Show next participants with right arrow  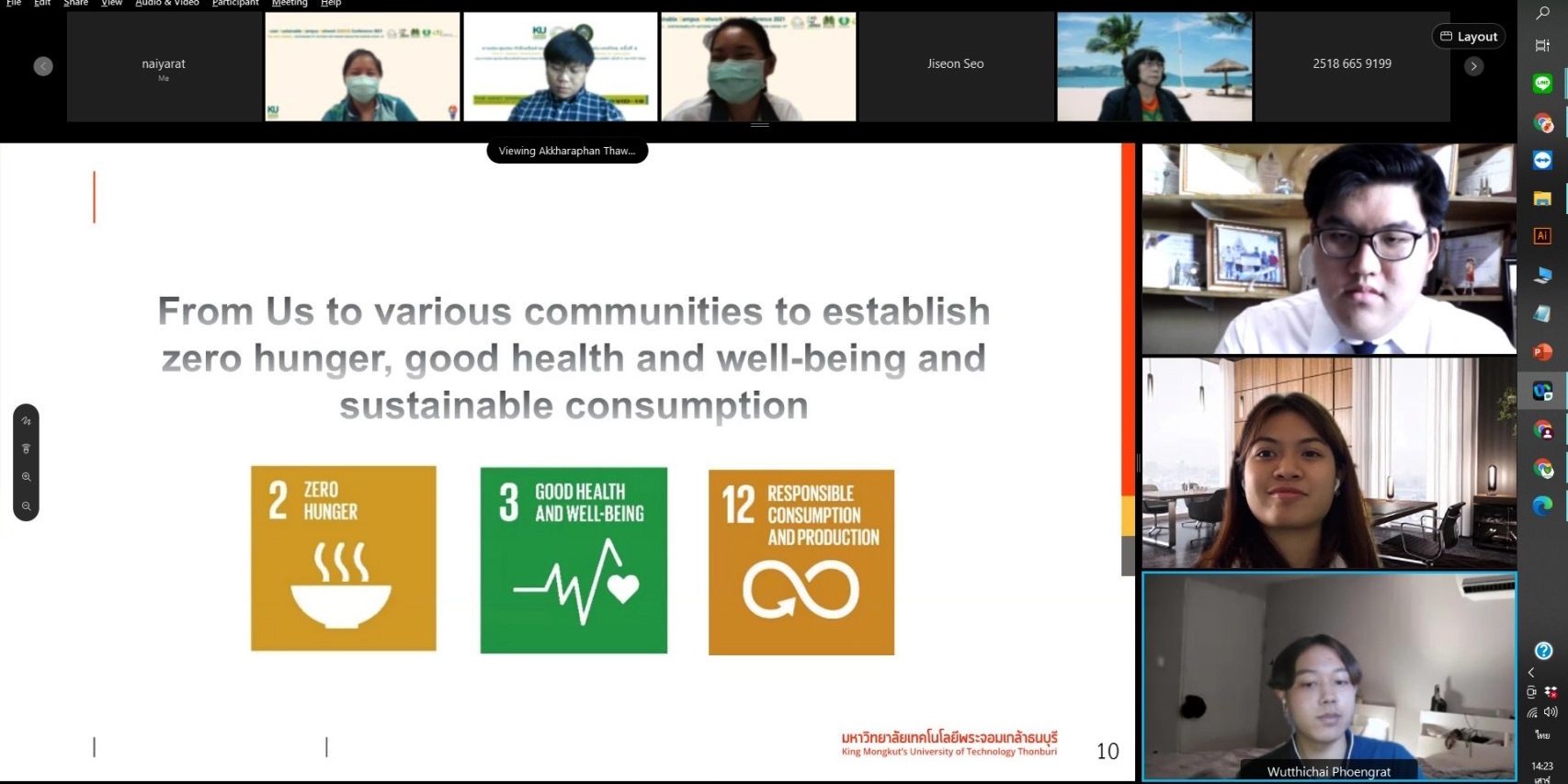click(1473, 66)
